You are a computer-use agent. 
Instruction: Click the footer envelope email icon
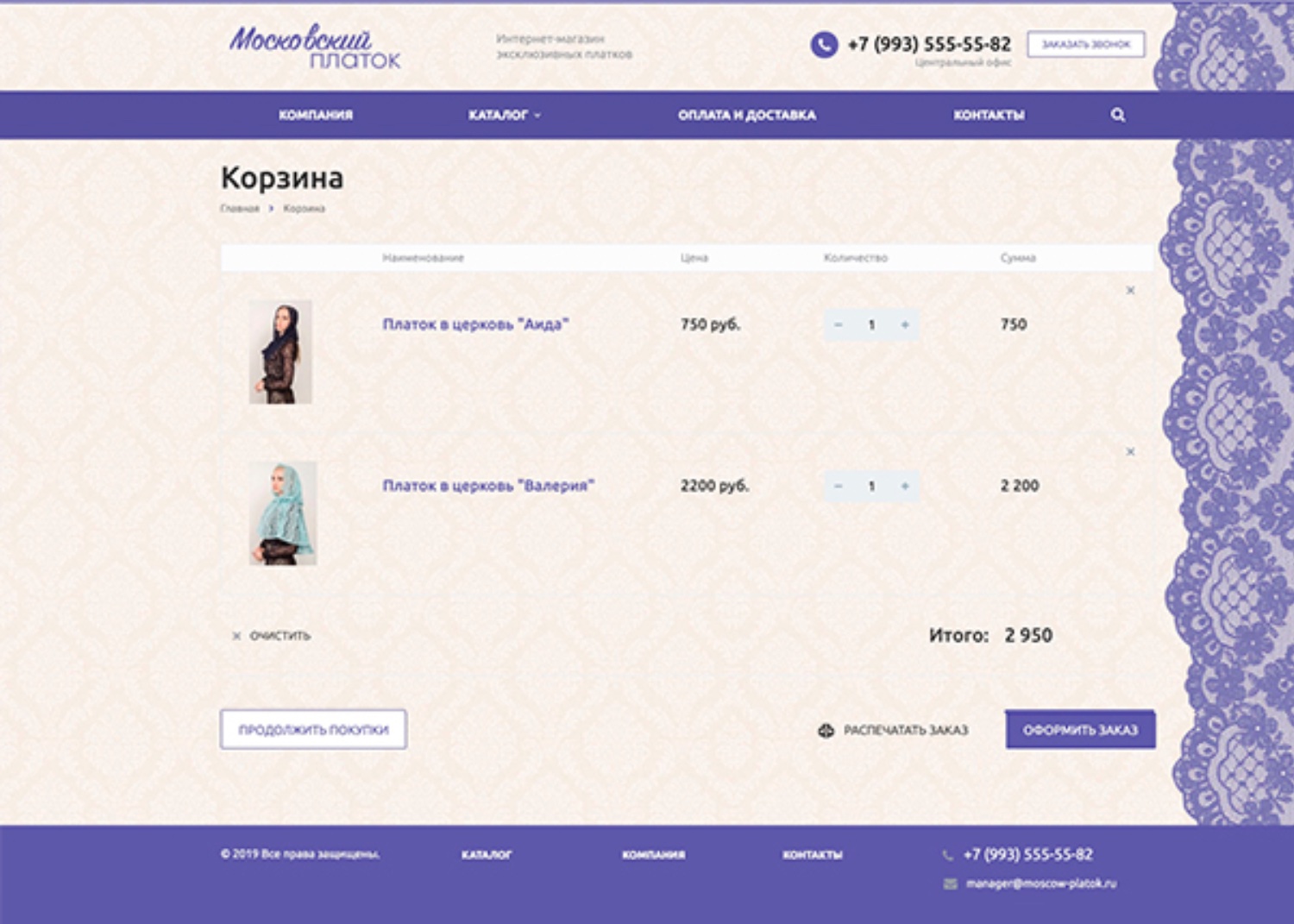click(950, 883)
